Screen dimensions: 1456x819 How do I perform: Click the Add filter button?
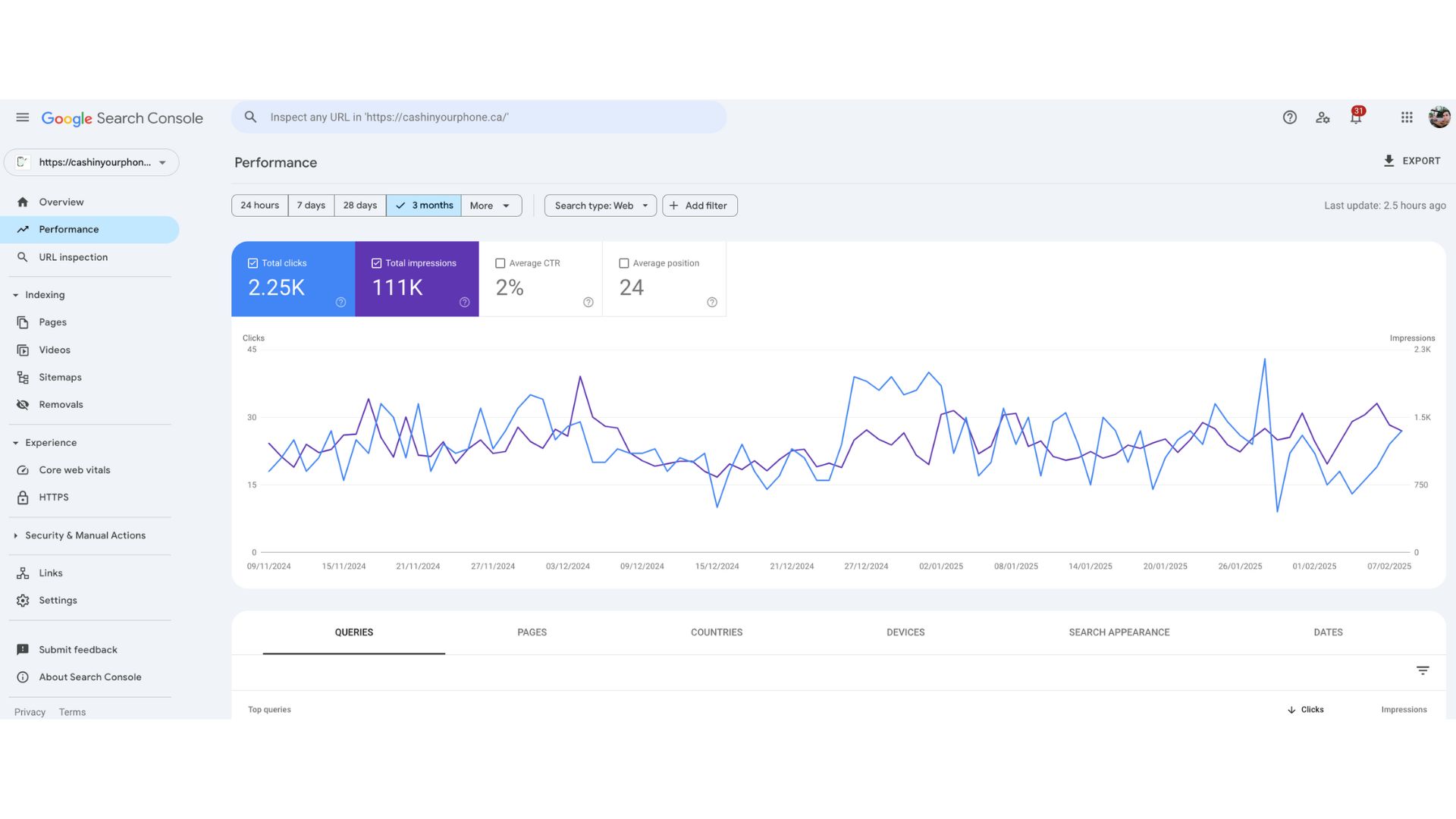[x=699, y=206]
